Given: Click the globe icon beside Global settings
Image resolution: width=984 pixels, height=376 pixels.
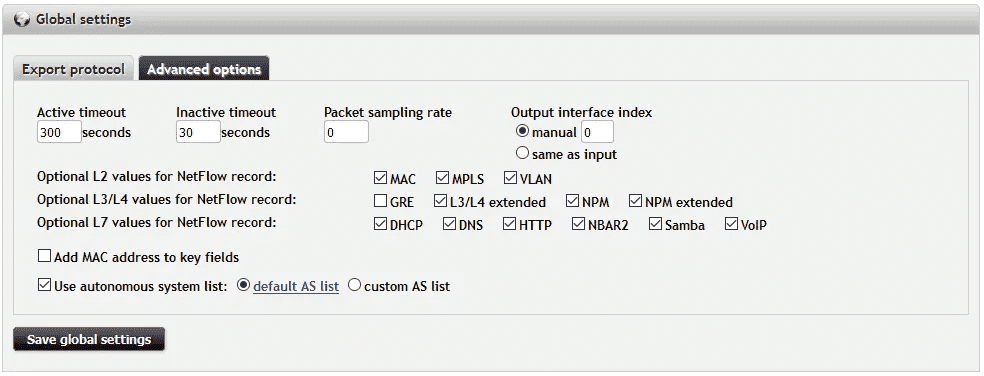Looking at the screenshot, I should (x=21, y=19).
